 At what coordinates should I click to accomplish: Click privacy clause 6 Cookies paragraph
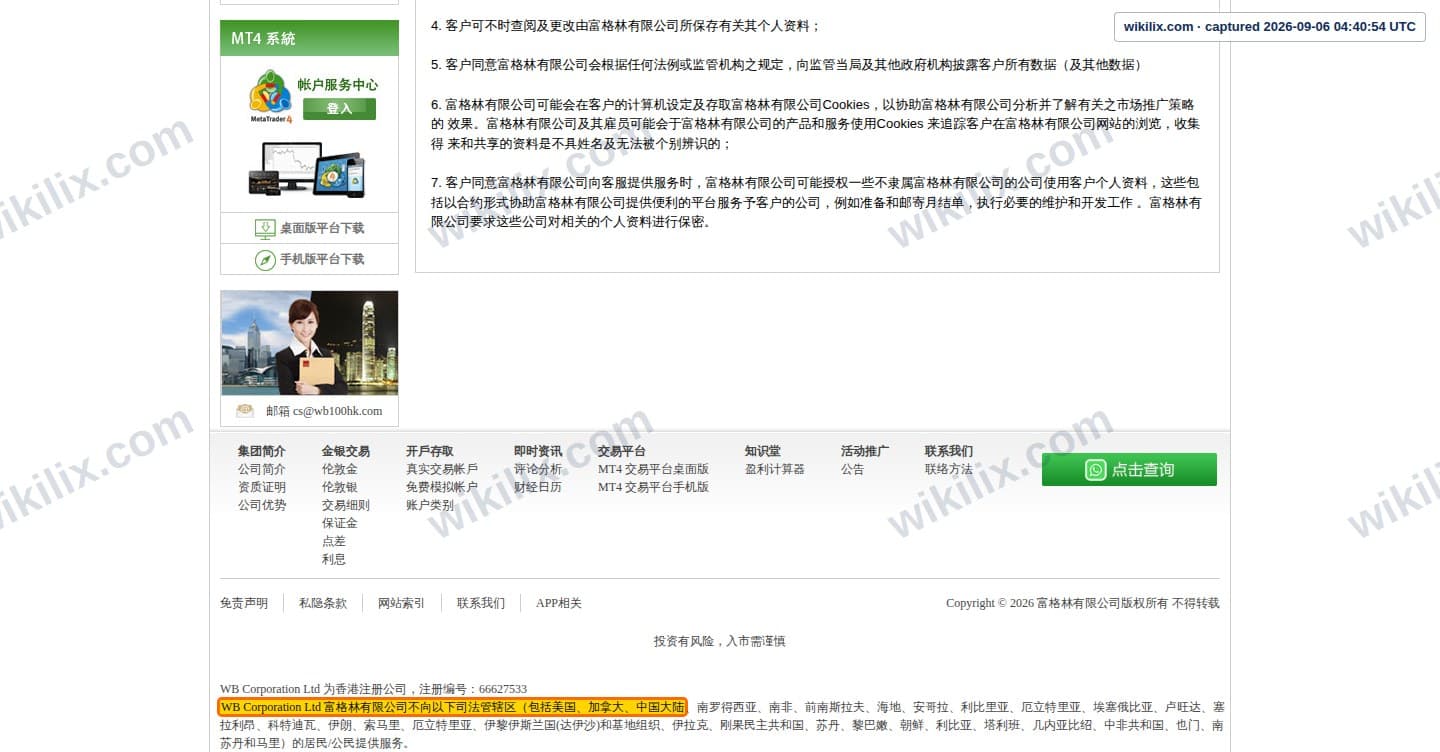tap(816, 124)
